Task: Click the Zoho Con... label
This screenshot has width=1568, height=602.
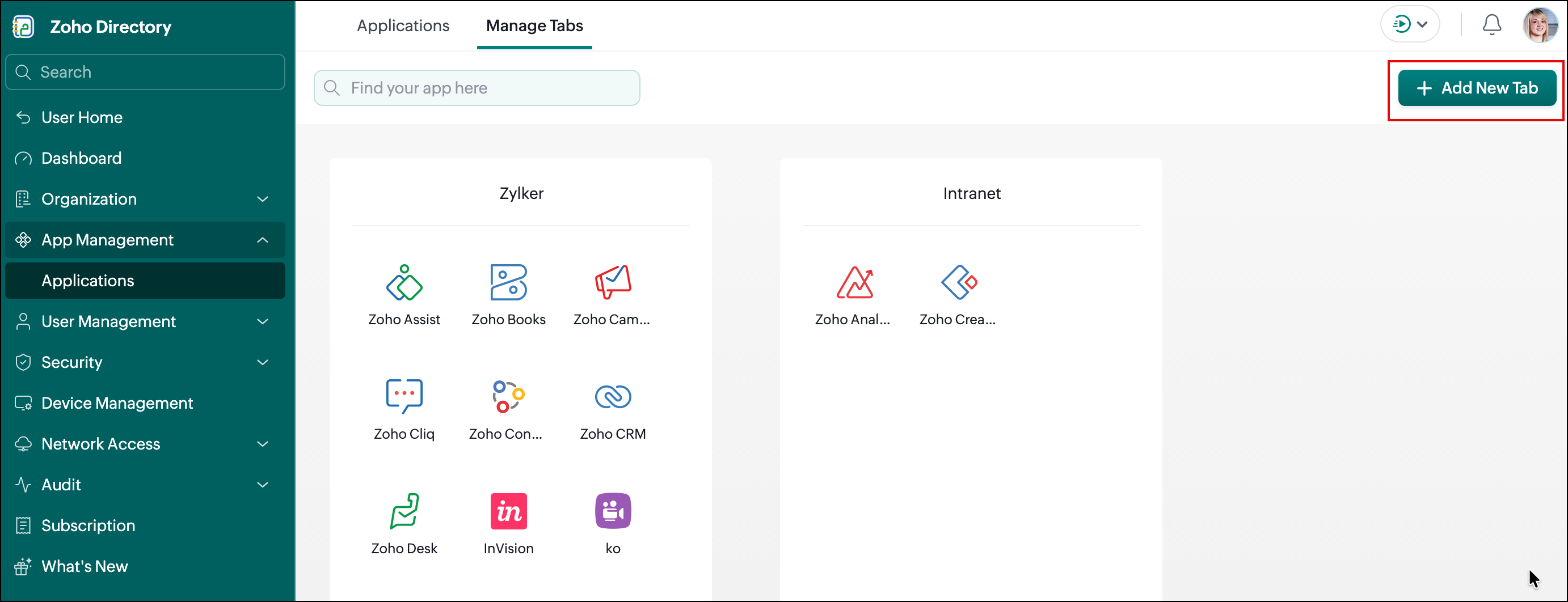Action: point(505,434)
